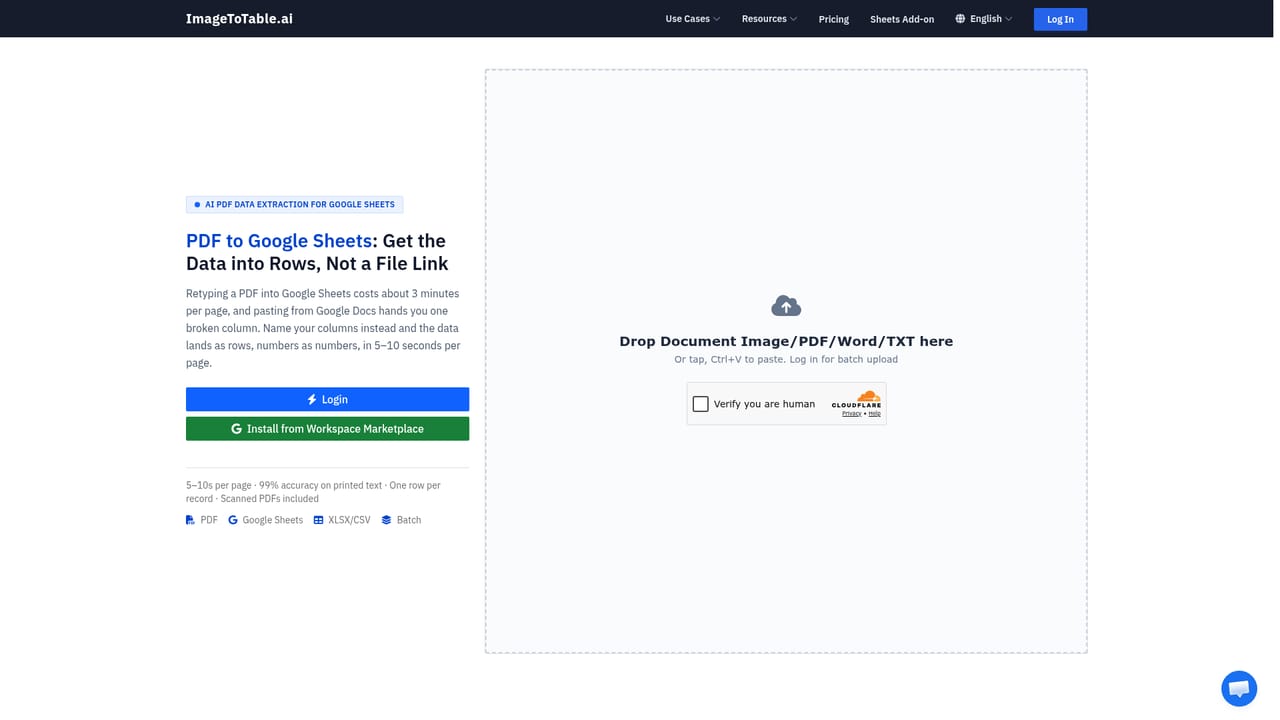Click the ImageToTable.ai logo
Screen dimensions: 1280x720
coord(239,19)
